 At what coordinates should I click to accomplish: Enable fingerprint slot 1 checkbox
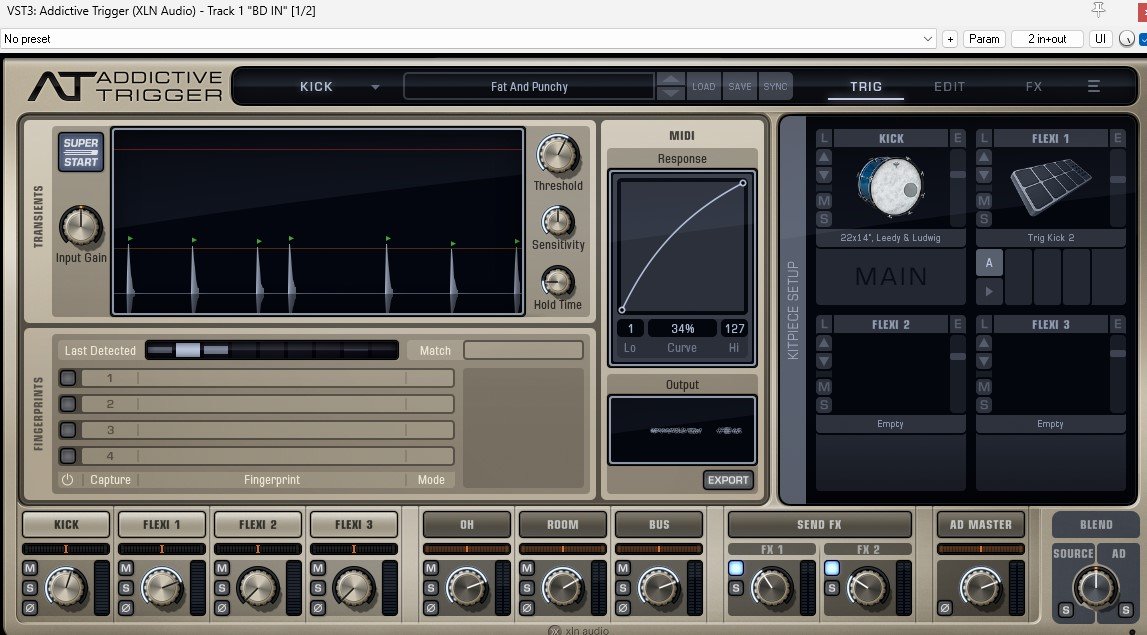tap(68, 378)
